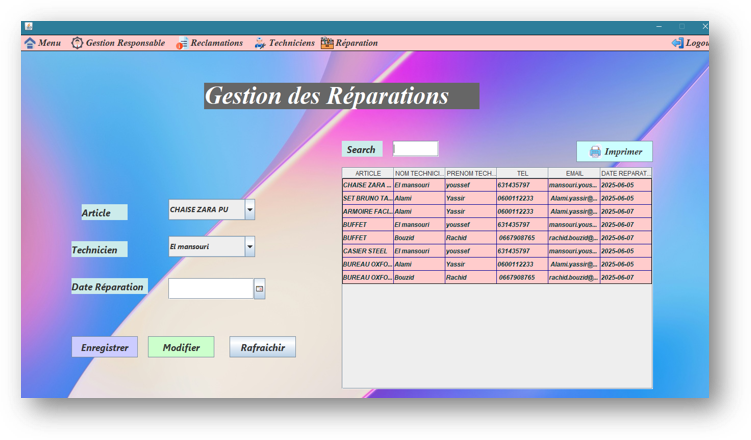Select the Logout menu item
This screenshot has width=751, height=440.
point(690,43)
